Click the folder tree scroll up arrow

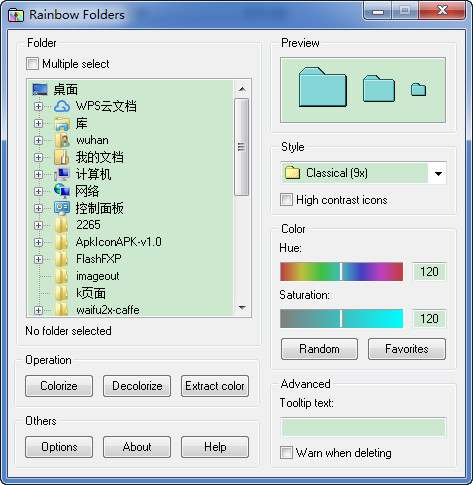(242, 89)
